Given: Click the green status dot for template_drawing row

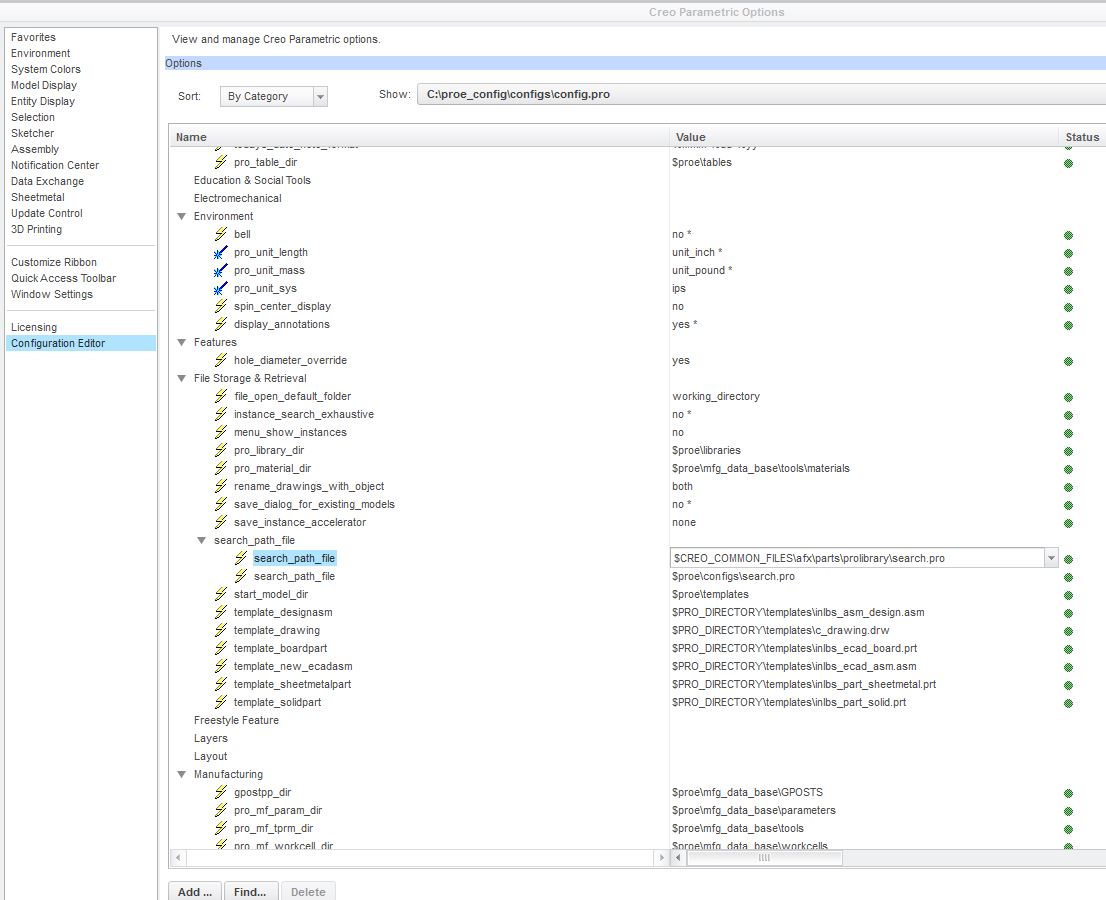Looking at the screenshot, I should (1068, 631).
